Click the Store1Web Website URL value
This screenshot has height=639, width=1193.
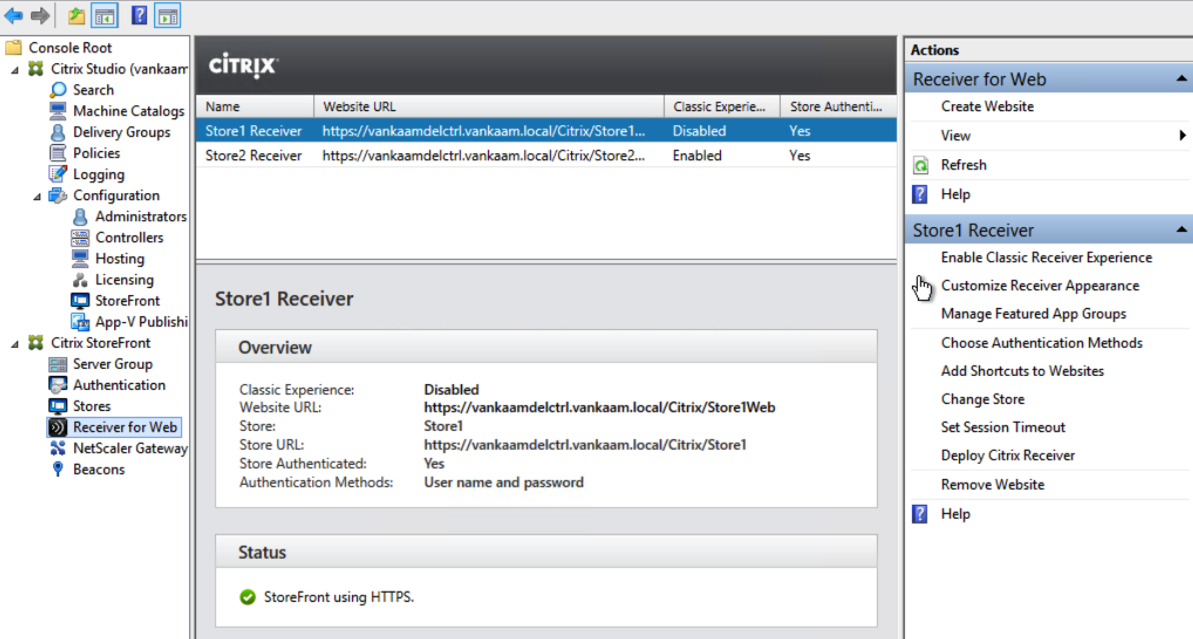(600, 408)
